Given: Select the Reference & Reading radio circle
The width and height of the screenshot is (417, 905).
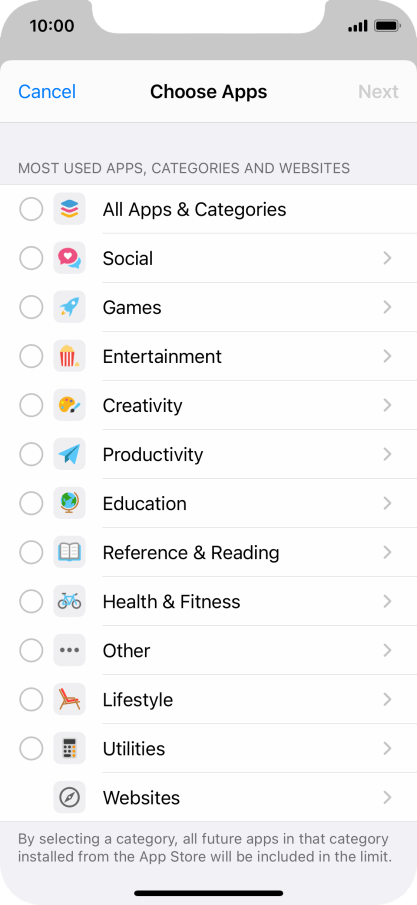Looking at the screenshot, I should pos(31,552).
